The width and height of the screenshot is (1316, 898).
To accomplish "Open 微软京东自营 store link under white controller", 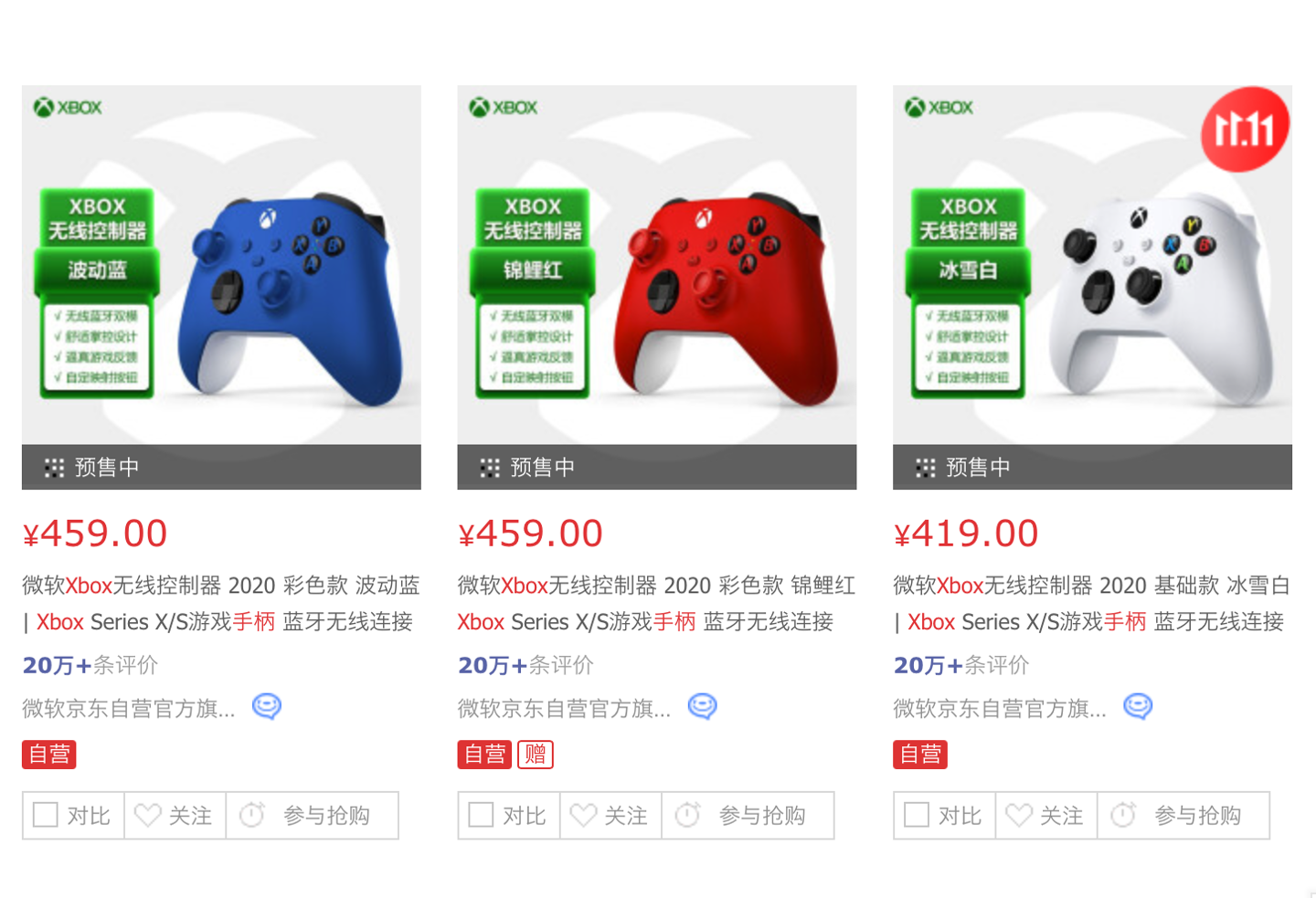I will tap(1000, 708).
